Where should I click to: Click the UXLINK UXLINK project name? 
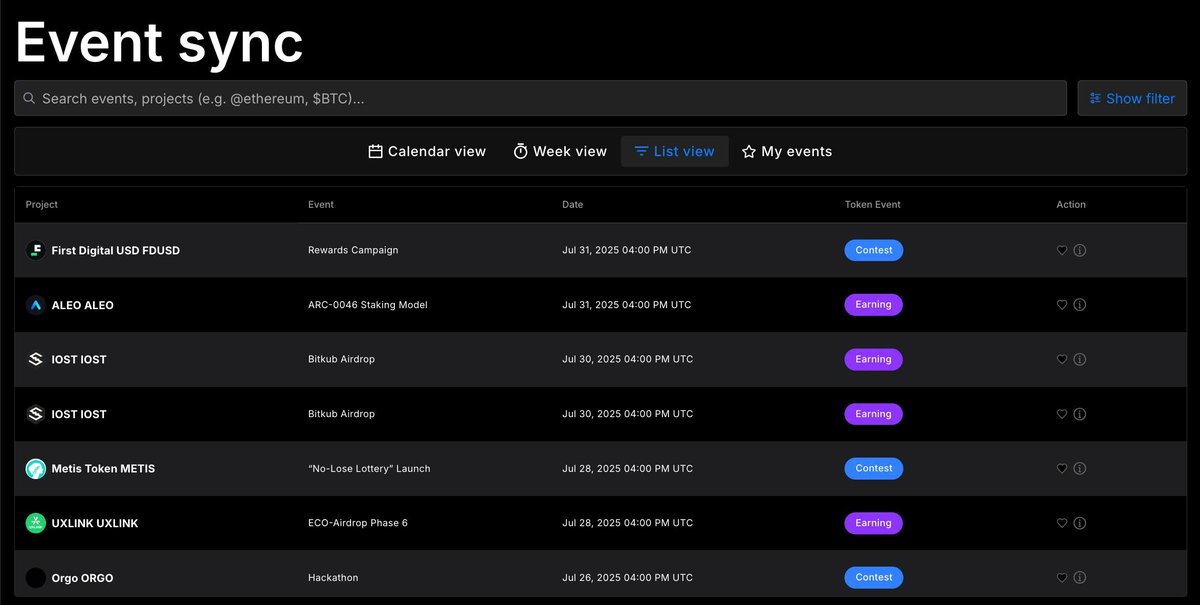click(x=95, y=523)
